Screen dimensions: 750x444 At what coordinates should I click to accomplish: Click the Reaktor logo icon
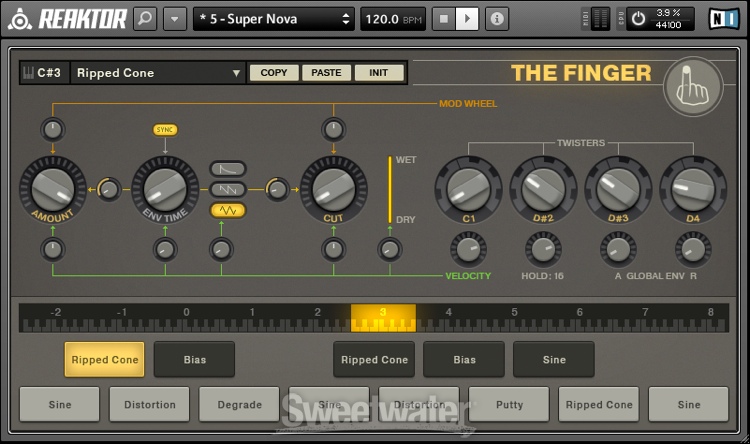point(20,19)
